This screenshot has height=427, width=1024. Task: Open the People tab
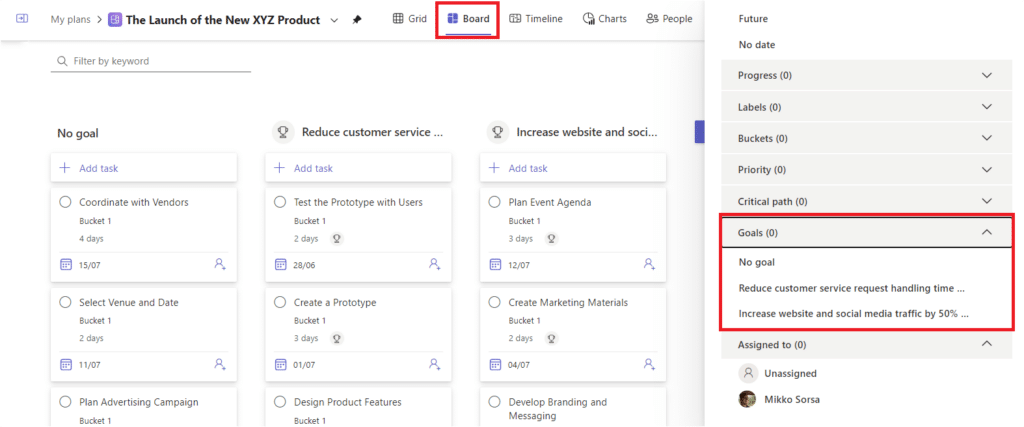(669, 19)
